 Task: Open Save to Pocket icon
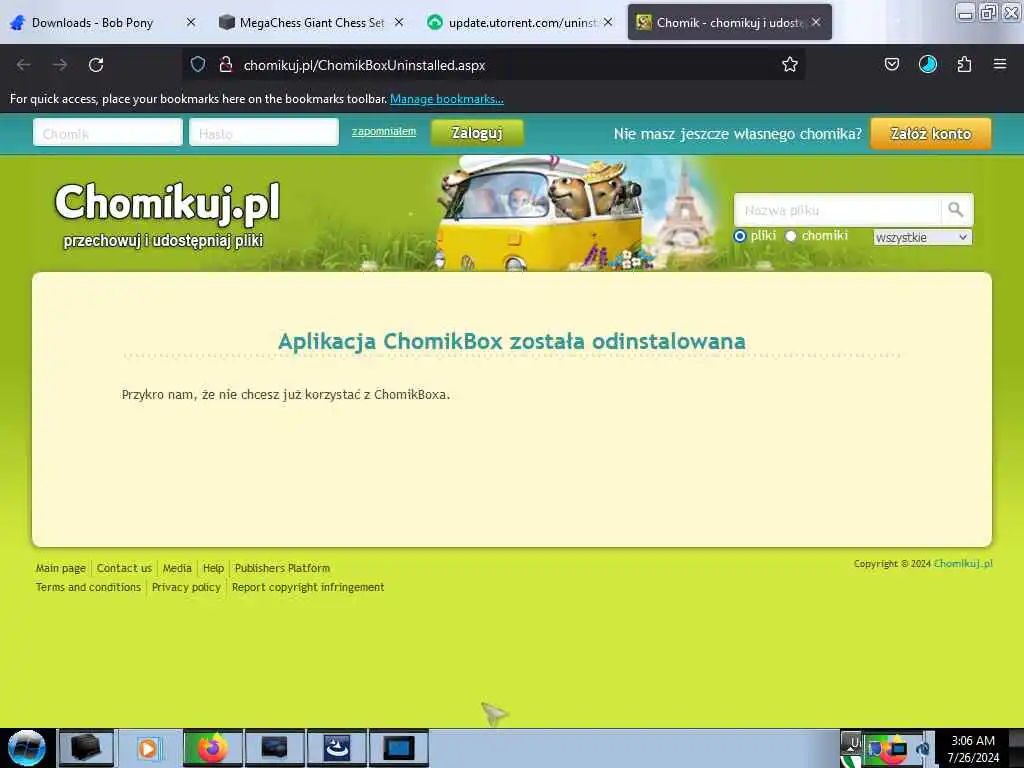click(x=891, y=64)
